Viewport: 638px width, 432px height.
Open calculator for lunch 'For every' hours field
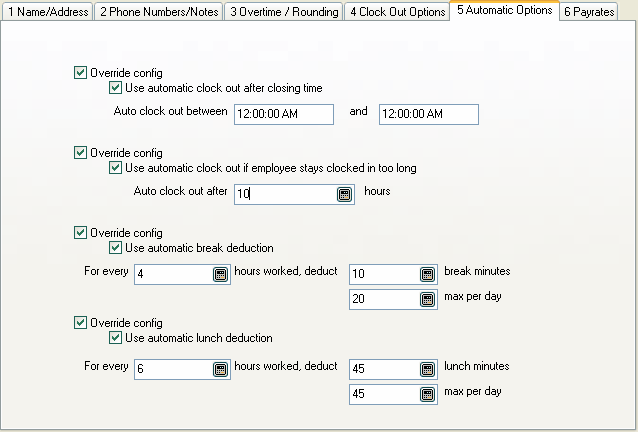[220, 370]
